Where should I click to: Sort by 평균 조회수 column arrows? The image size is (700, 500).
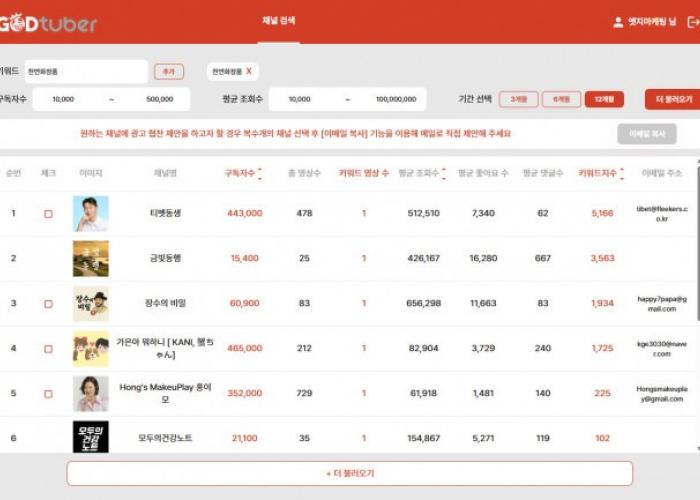pos(444,173)
